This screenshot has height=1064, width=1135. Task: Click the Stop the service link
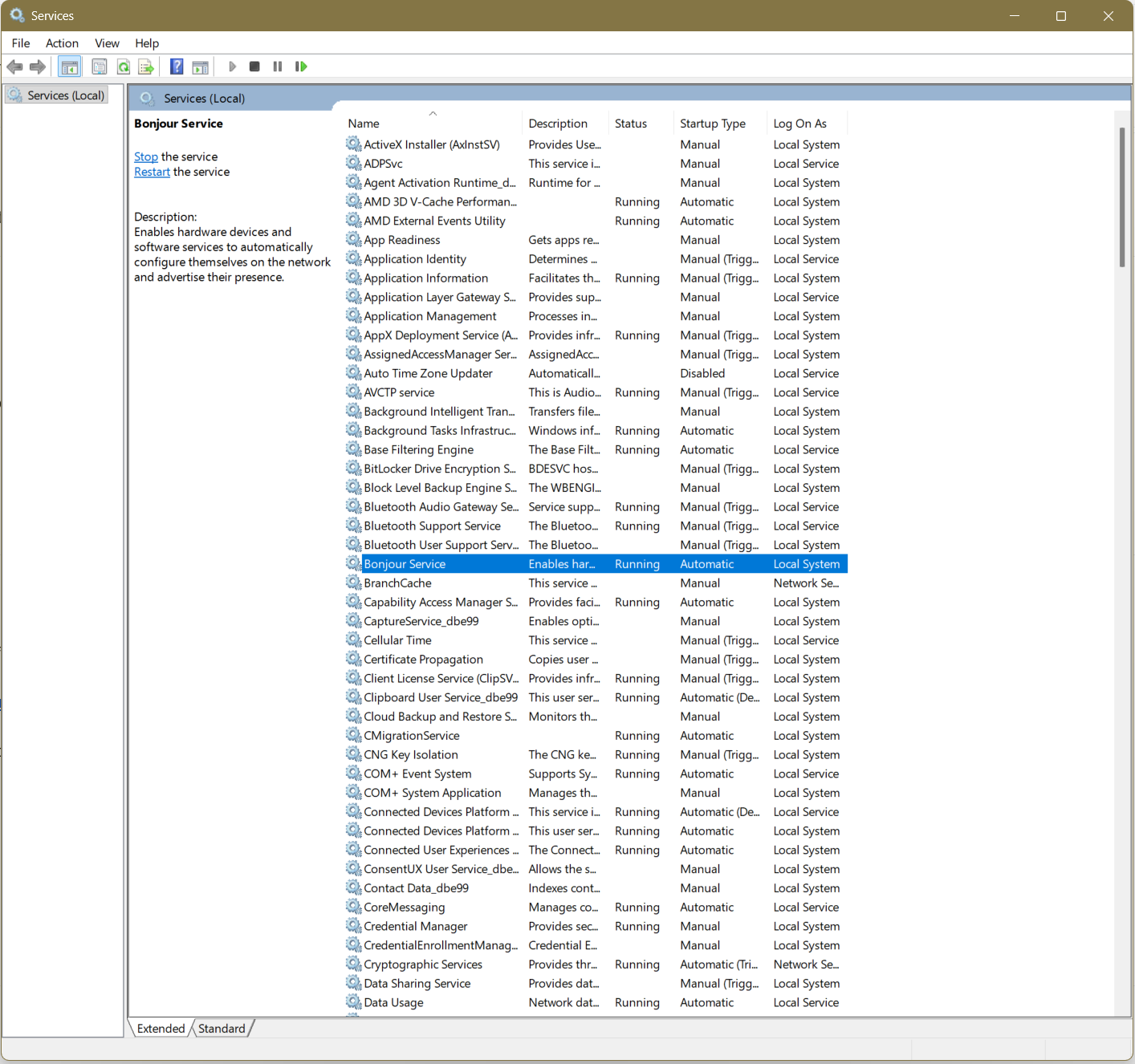coord(145,157)
